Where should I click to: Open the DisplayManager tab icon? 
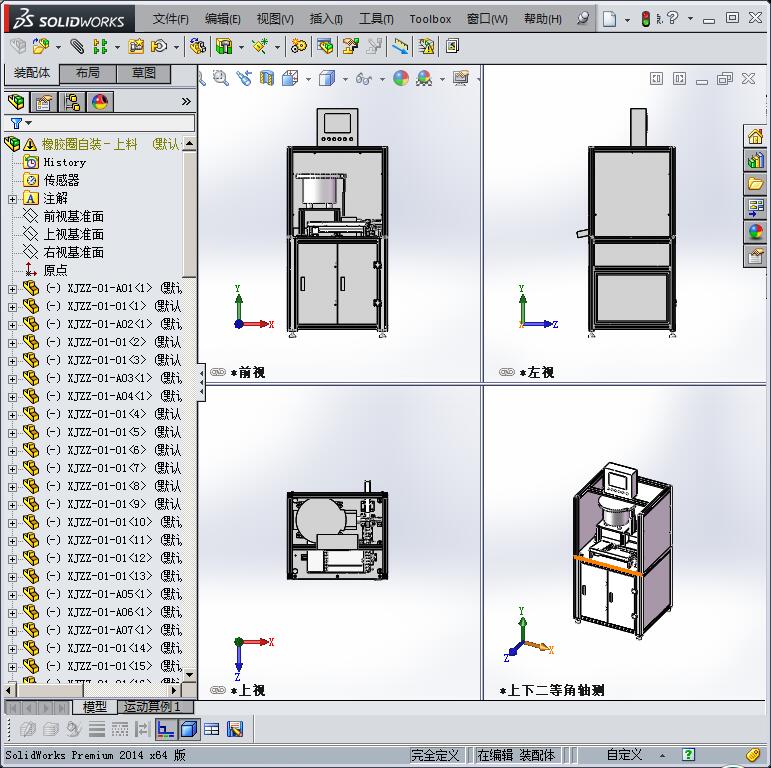pos(100,102)
